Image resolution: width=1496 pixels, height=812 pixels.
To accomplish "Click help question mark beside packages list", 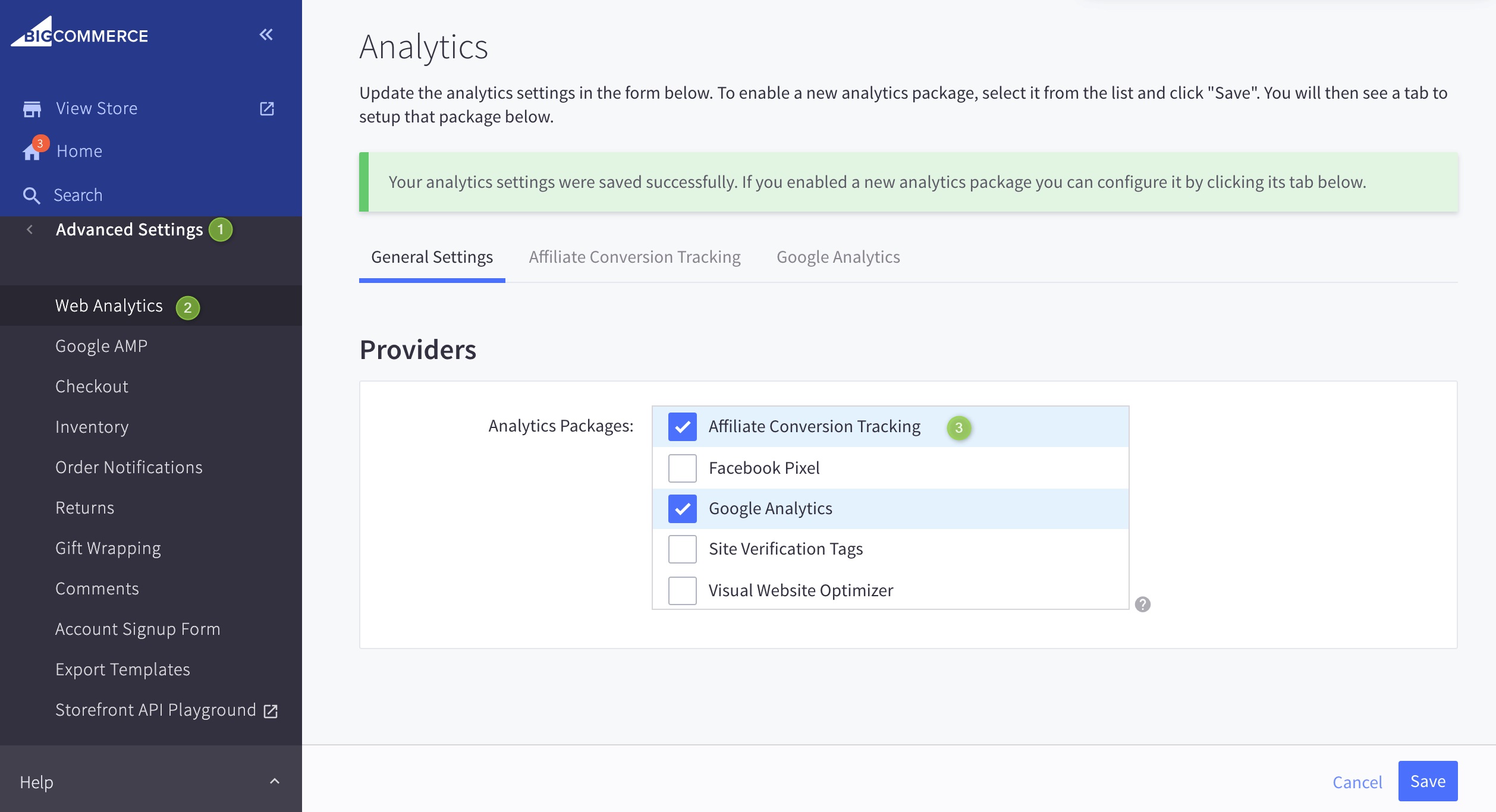I will click(1142, 605).
